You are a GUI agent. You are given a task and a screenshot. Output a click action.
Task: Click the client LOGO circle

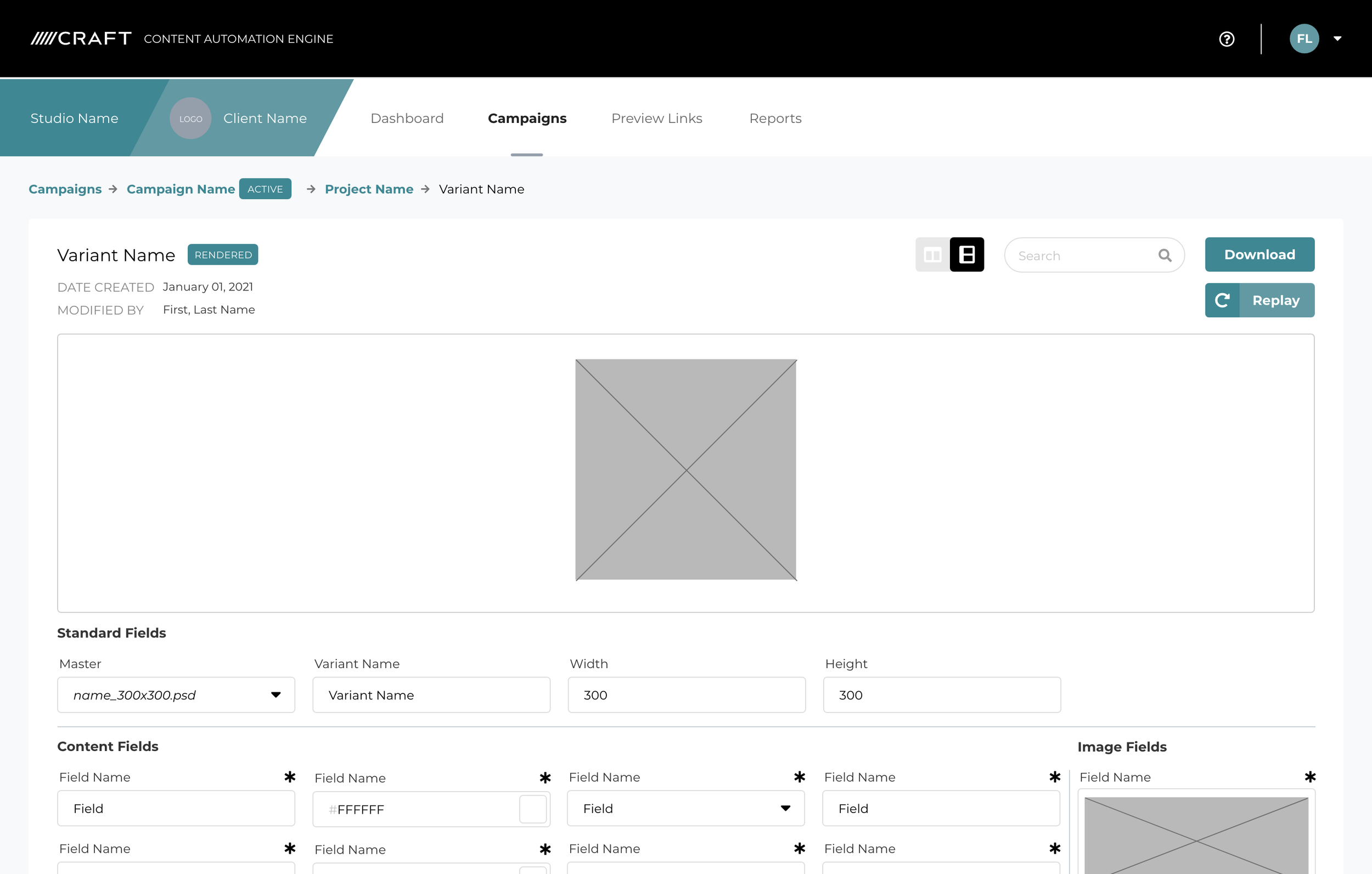(190, 119)
